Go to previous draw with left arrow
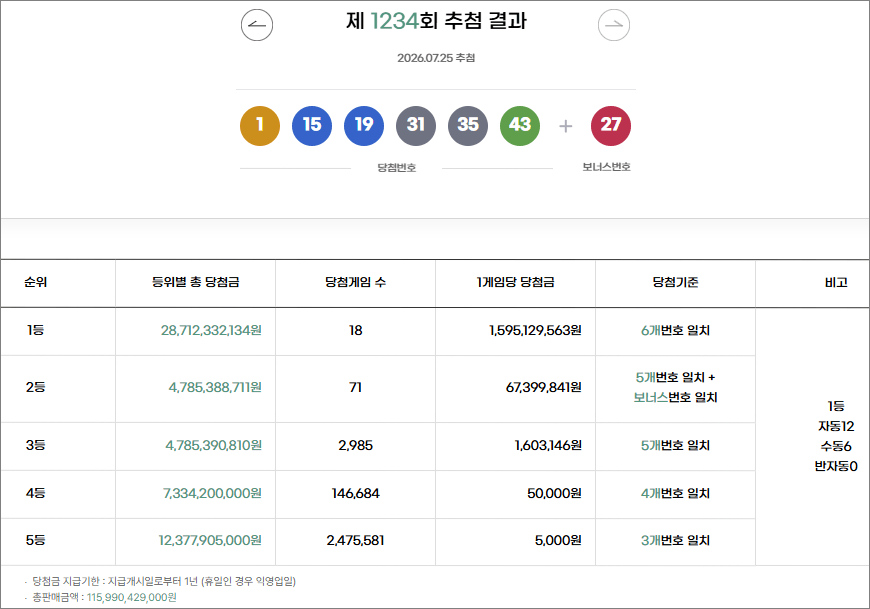The width and height of the screenshot is (870, 609). click(257, 25)
